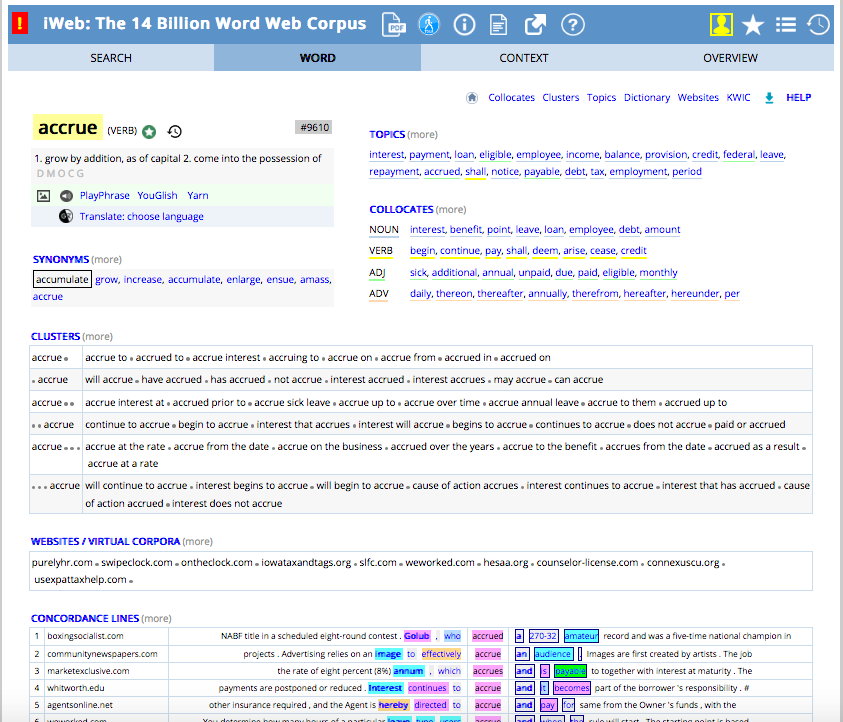Click the history clock icon beside accrue
The width and height of the screenshot is (843, 722).
click(x=174, y=131)
